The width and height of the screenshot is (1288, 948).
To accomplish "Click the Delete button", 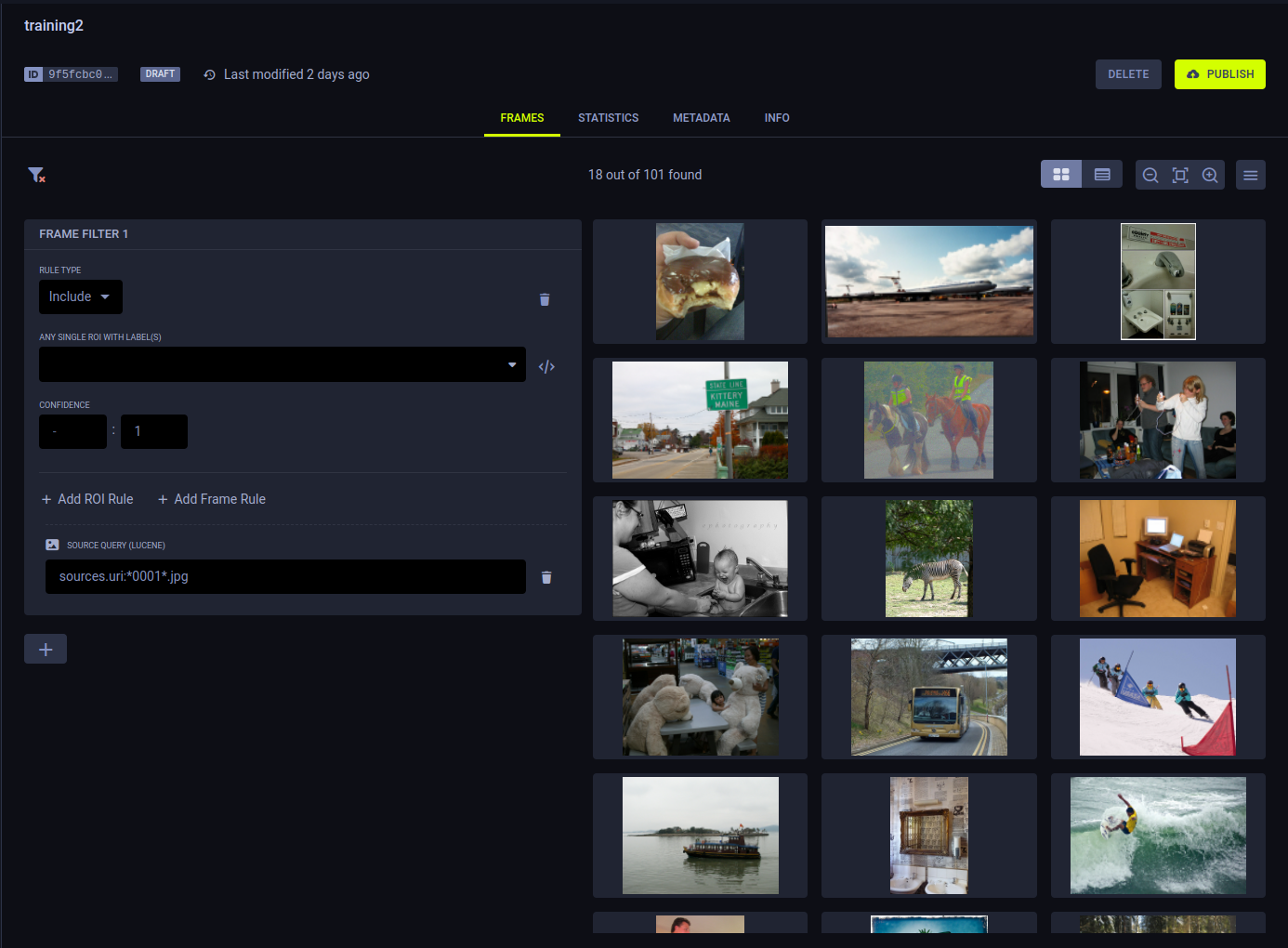I will pyautogui.click(x=1128, y=74).
